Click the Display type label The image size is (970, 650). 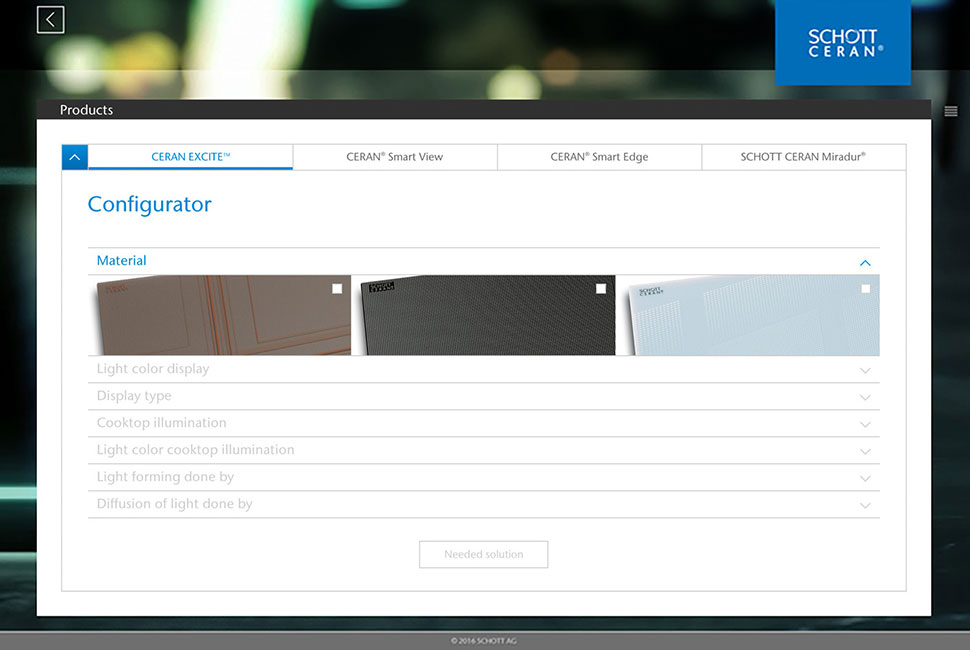[134, 396]
